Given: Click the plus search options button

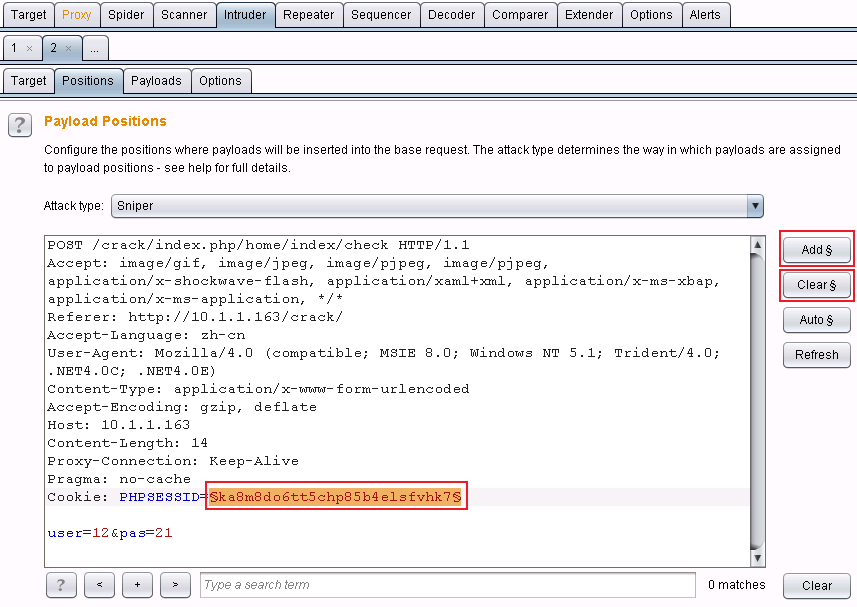Looking at the screenshot, I should [x=137, y=585].
